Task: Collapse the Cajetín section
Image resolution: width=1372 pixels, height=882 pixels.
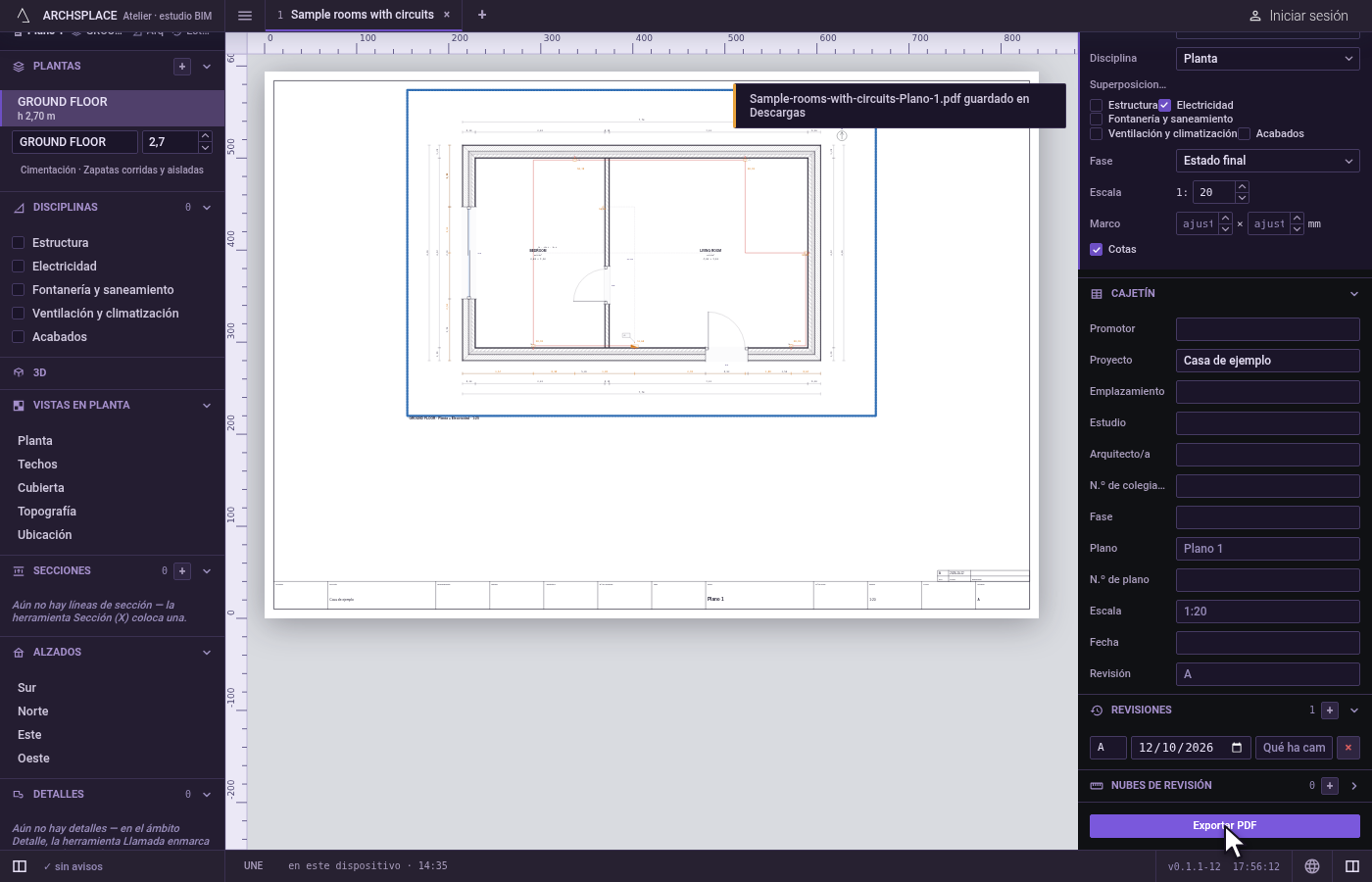Action: pyautogui.click(x=1354, y=294)
